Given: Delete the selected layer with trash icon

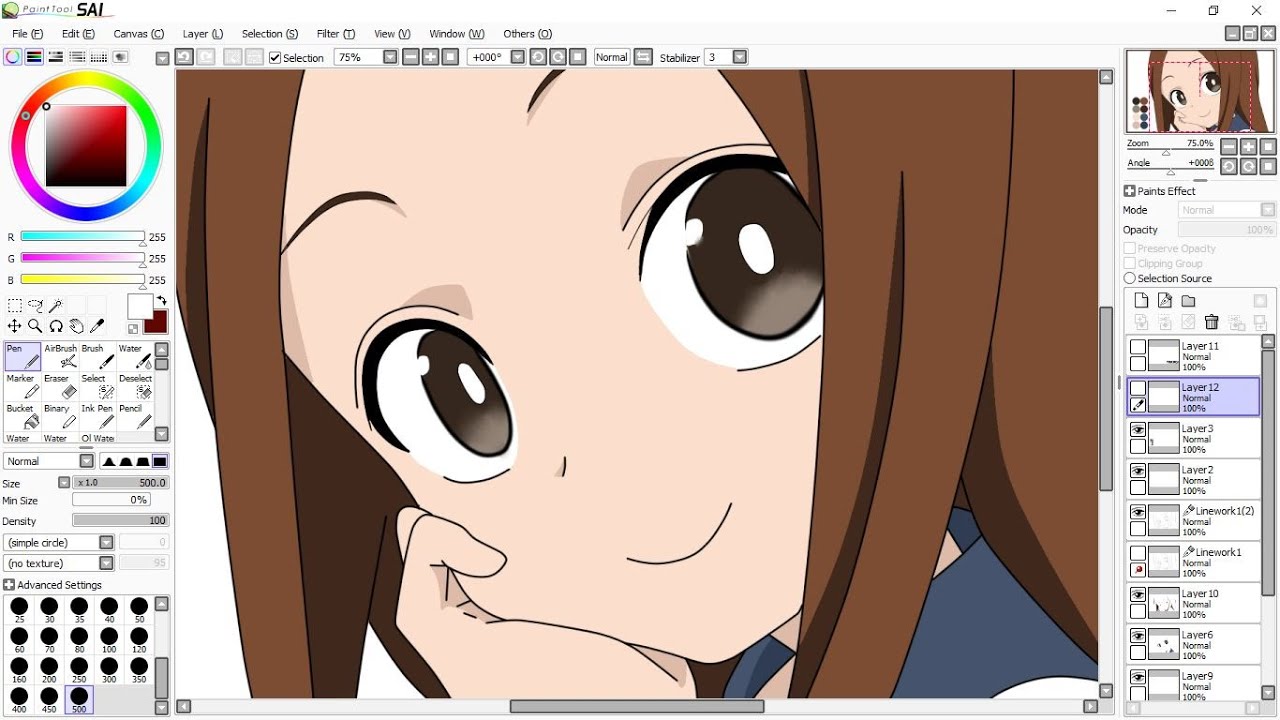Looking at the screenshot, I should tap(1212, 322).
